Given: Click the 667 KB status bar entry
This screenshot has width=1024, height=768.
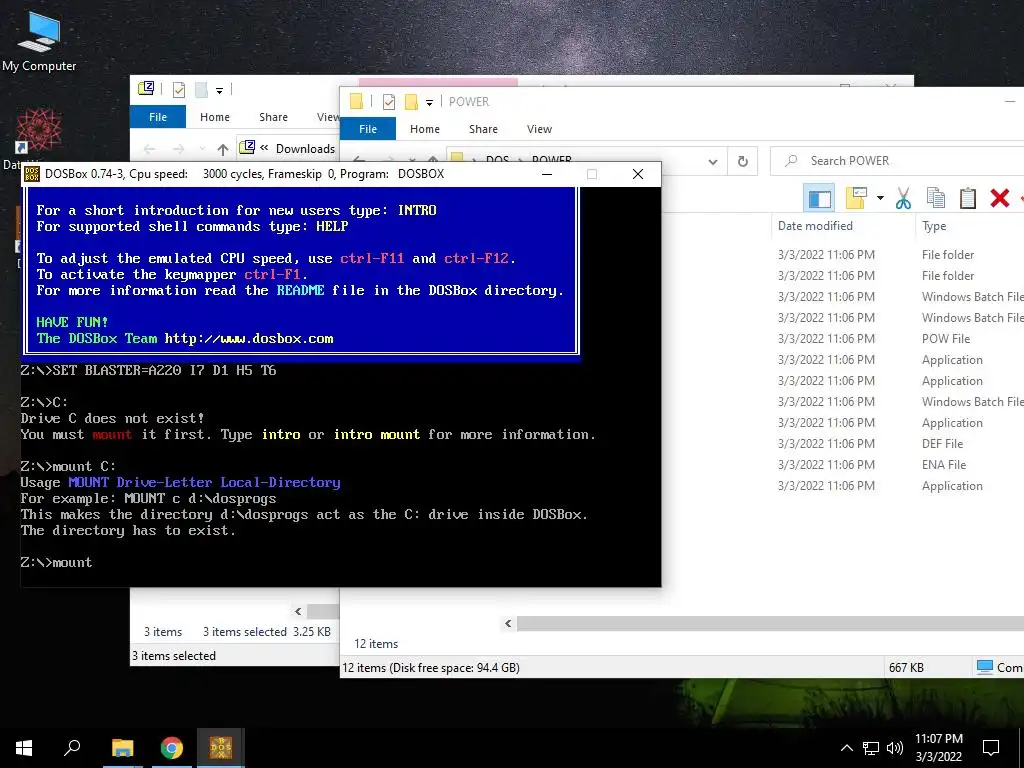Looking at the screenshot, I should [x=906, y=667].
